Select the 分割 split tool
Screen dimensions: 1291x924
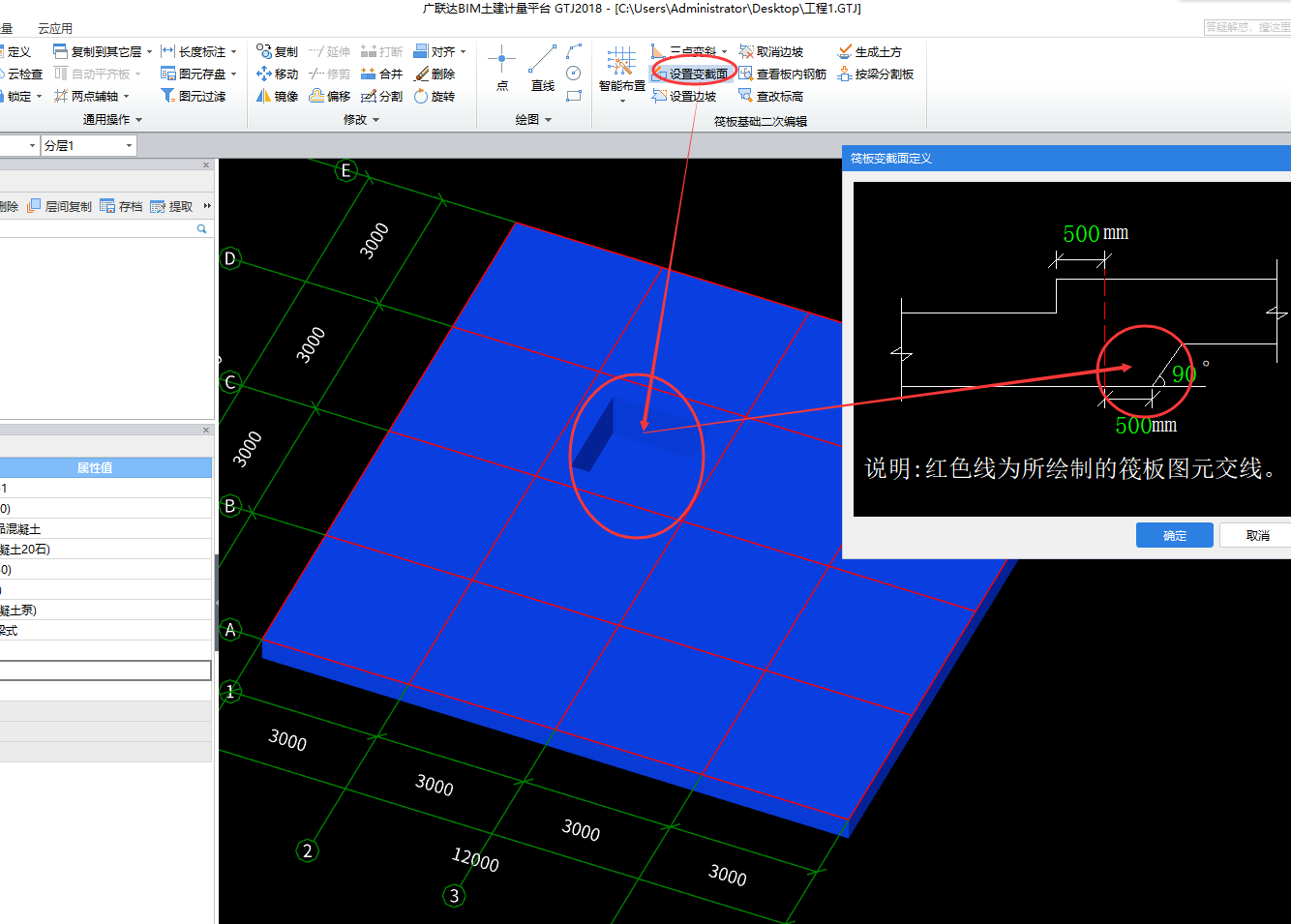381,97
